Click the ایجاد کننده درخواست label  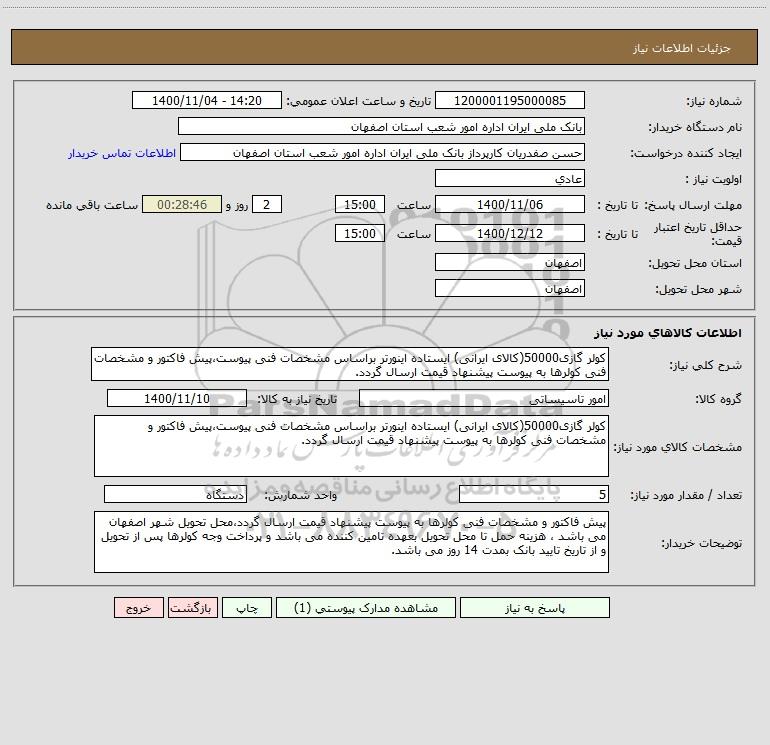[x=686, y=153]
